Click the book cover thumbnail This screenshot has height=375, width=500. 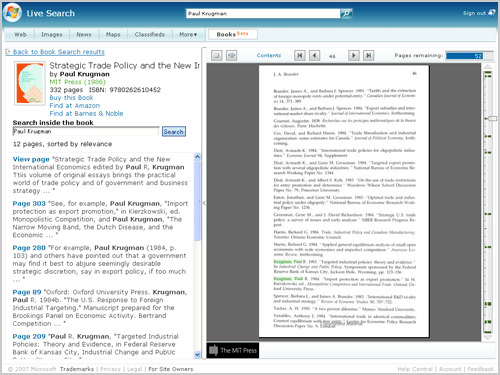click(30, 83)
